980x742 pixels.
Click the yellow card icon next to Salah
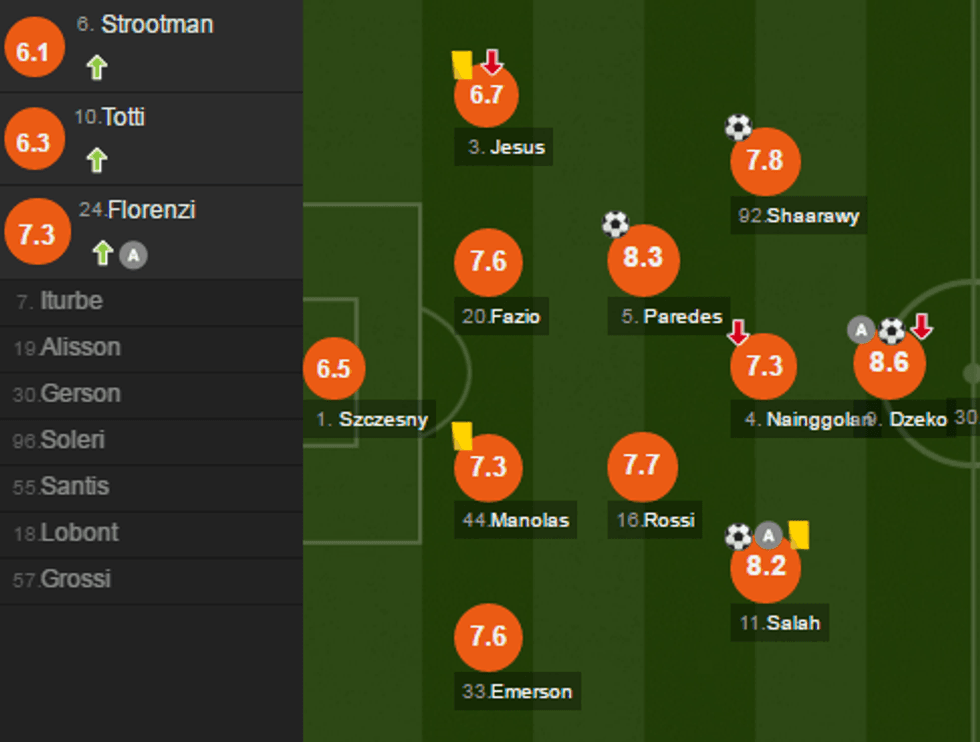798,534
